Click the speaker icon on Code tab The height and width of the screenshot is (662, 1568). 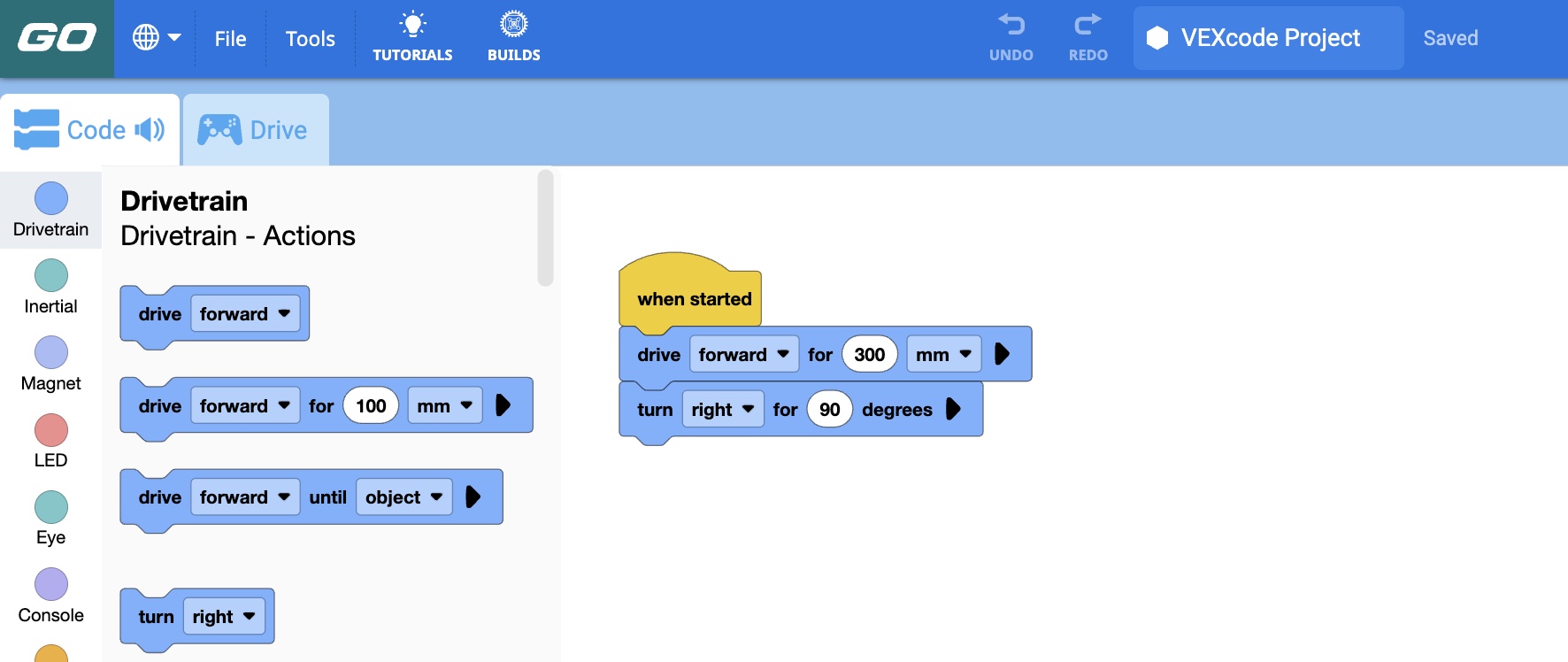pos(150,130)
